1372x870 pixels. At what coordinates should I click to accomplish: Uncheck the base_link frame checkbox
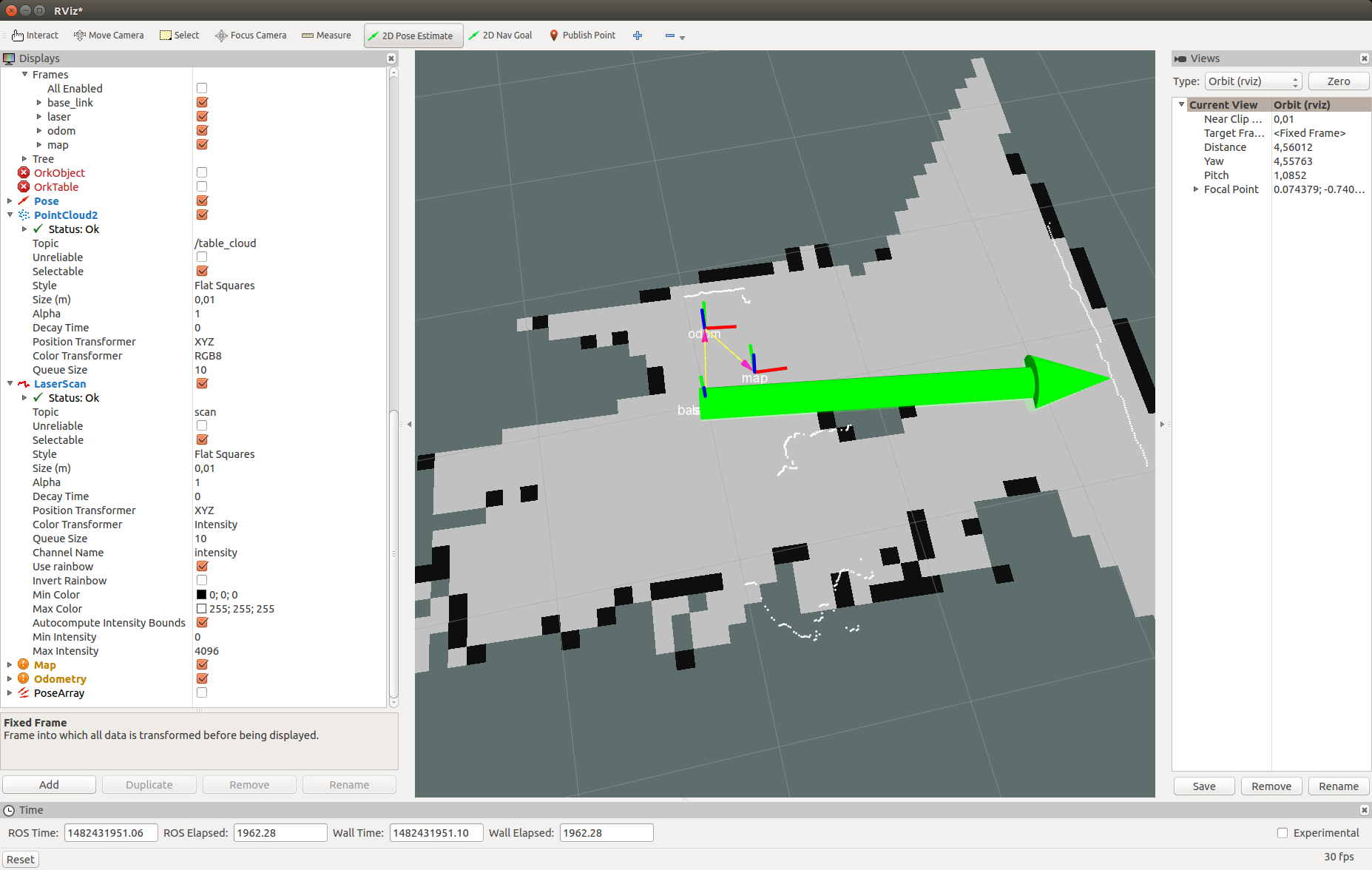tap(202, 102)
